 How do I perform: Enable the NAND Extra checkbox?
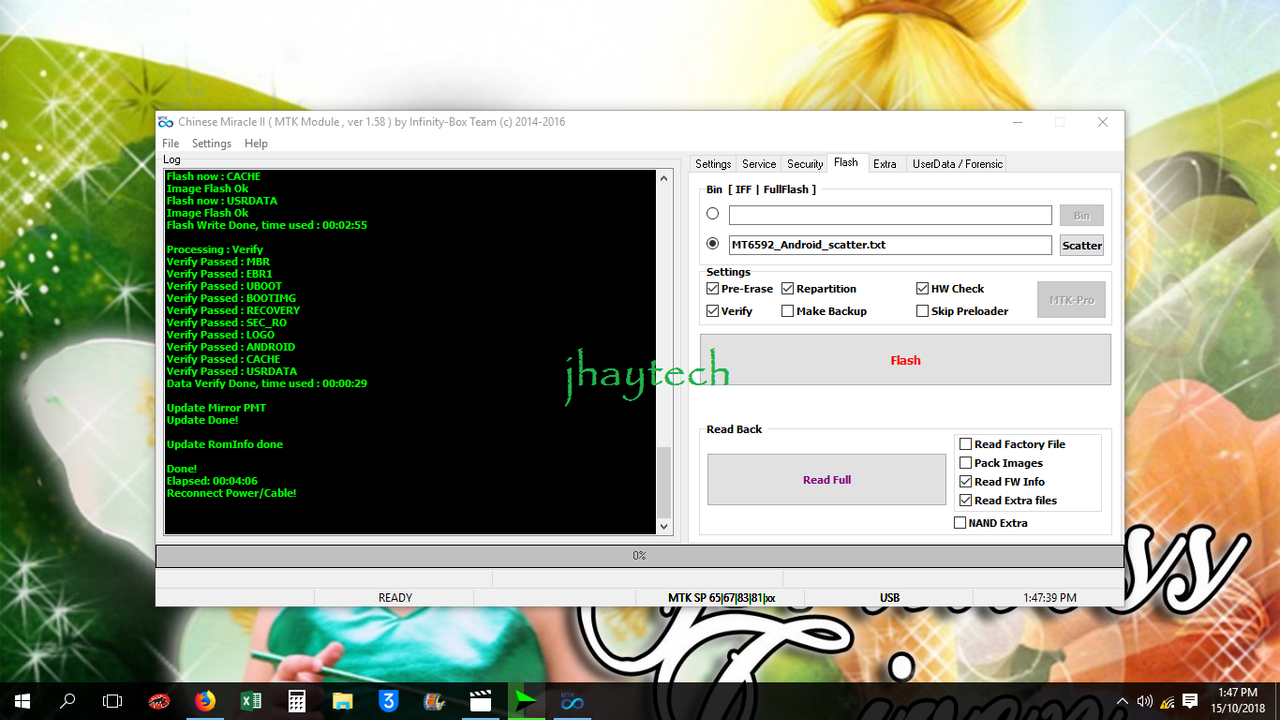pos(961,523)
